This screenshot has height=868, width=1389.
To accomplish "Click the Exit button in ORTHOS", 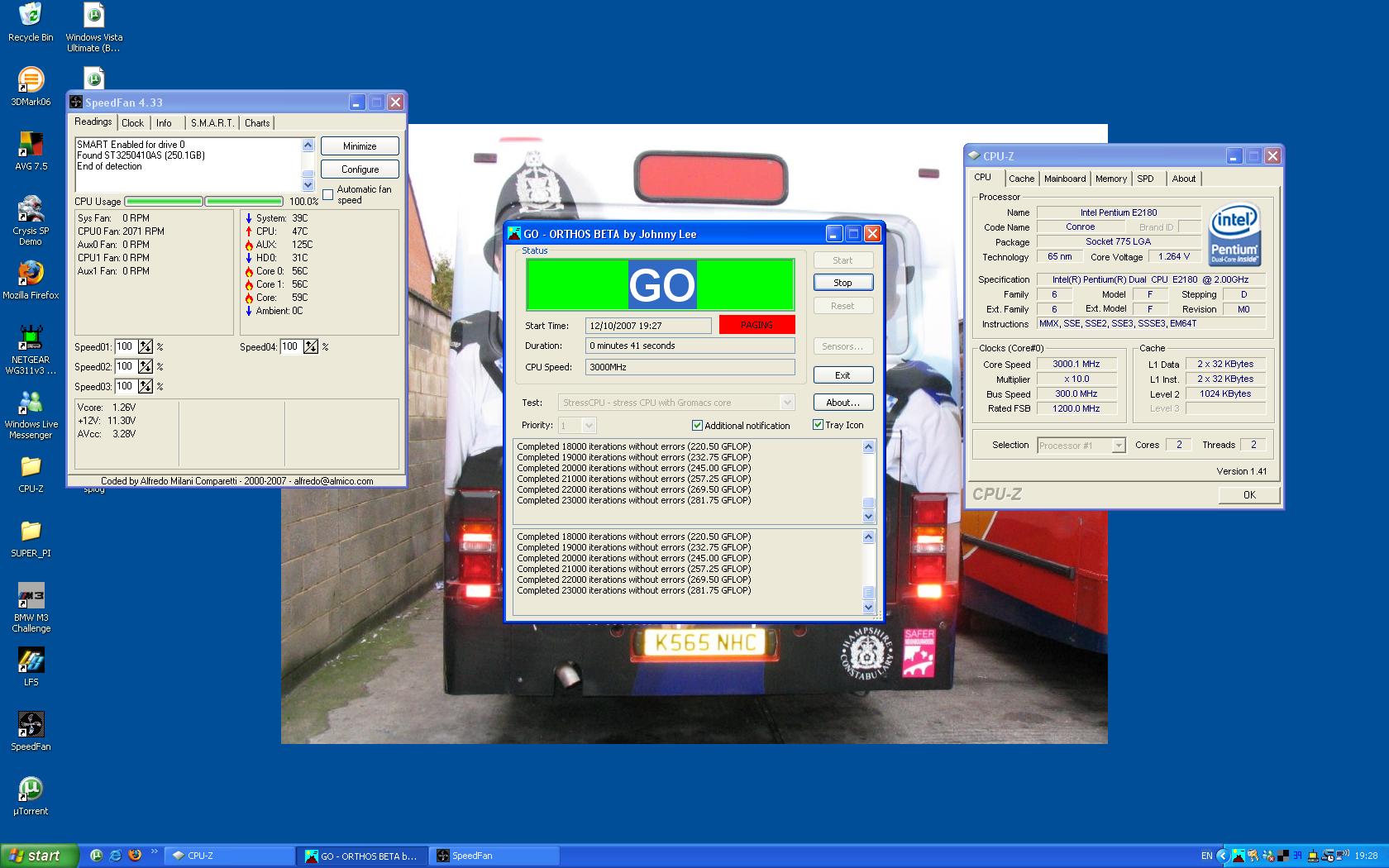I will (842, 375).
